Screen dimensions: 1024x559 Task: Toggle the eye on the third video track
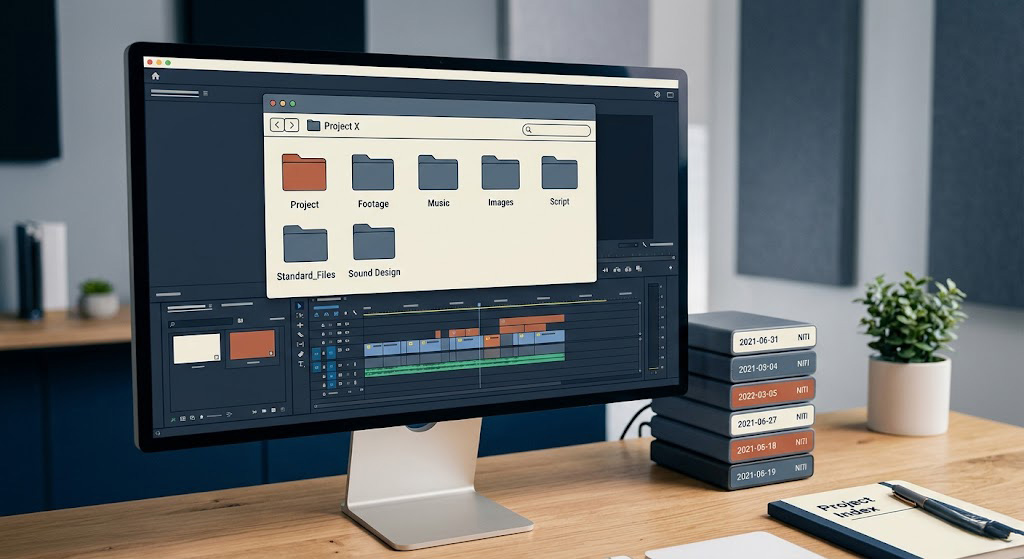[x=347, y=341]
